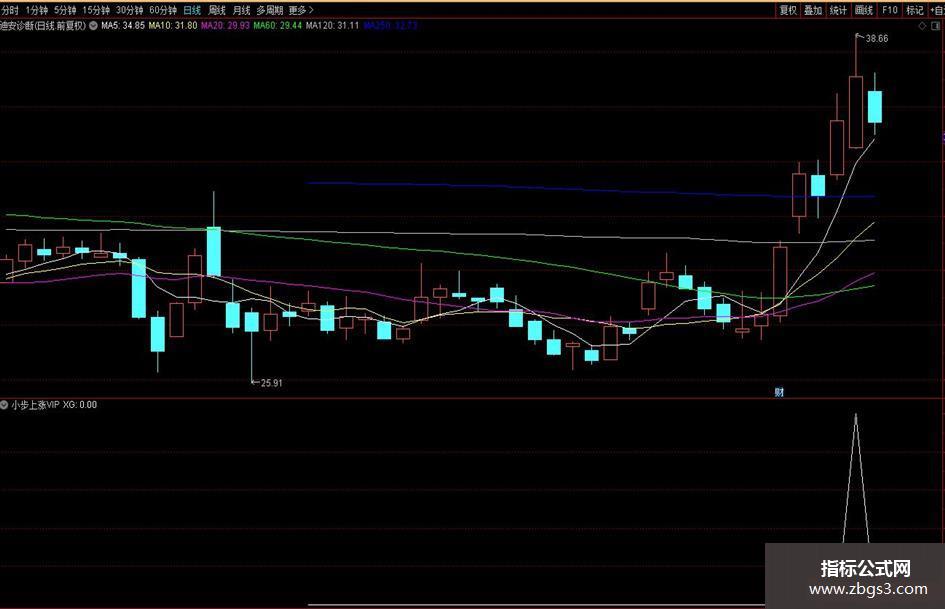
Task: Click the 财 financial event marker
Action: tap(779, 392)
